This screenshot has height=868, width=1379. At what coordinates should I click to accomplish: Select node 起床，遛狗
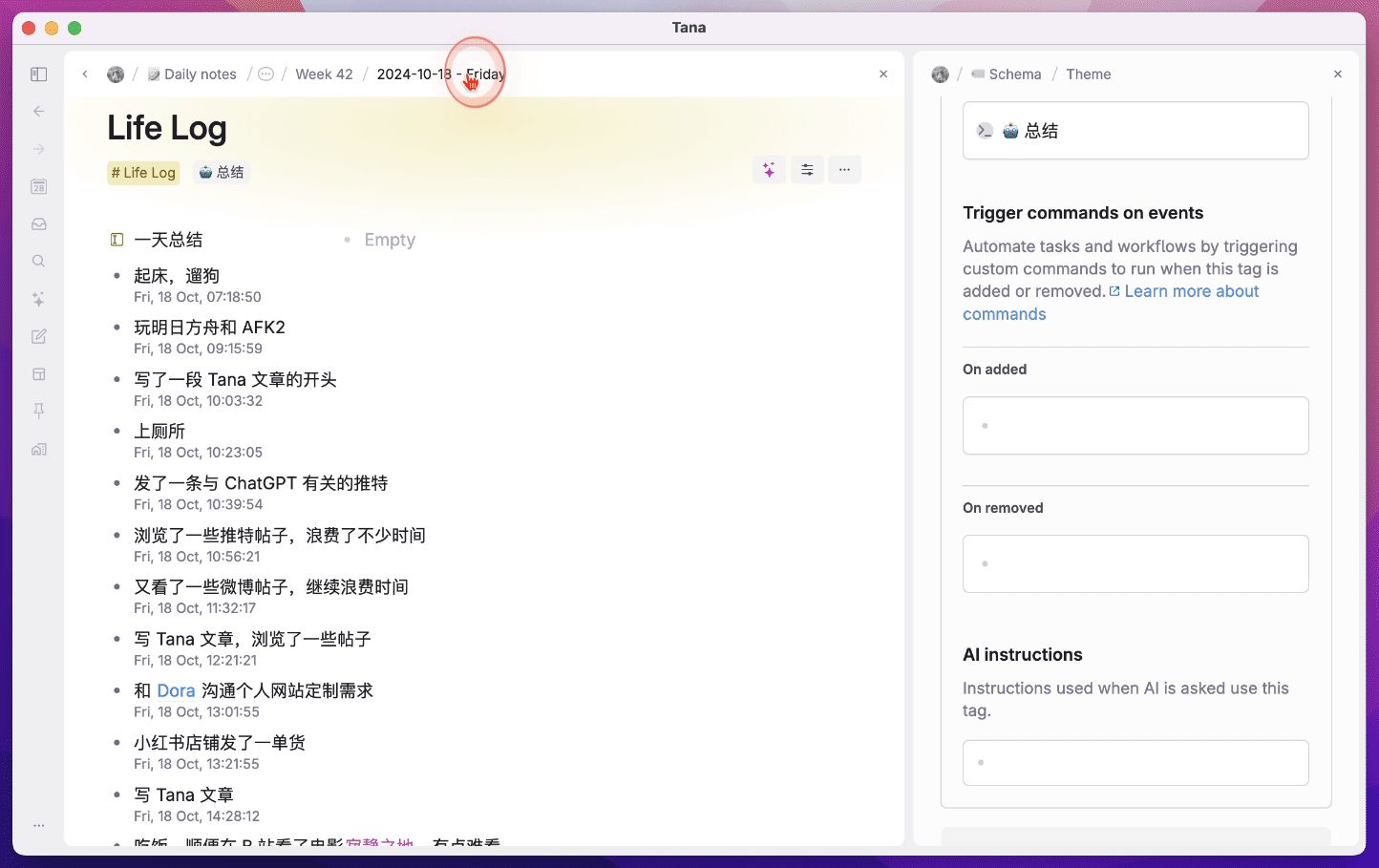click(177, 276)
